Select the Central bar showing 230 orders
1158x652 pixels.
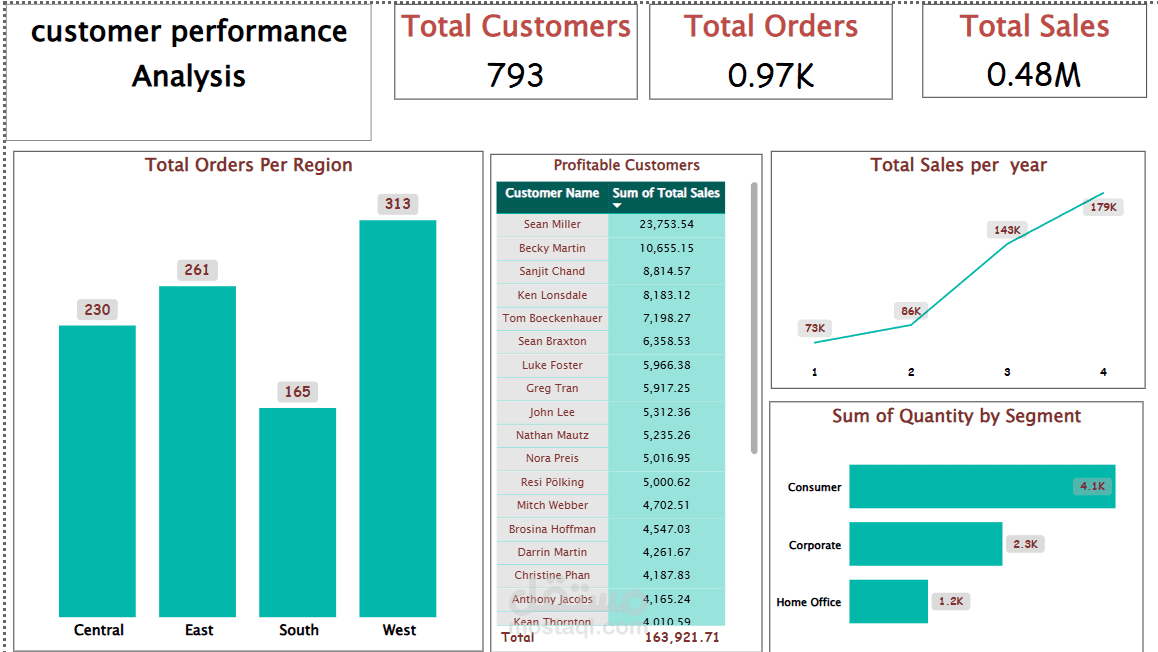[x=98, y=470]
